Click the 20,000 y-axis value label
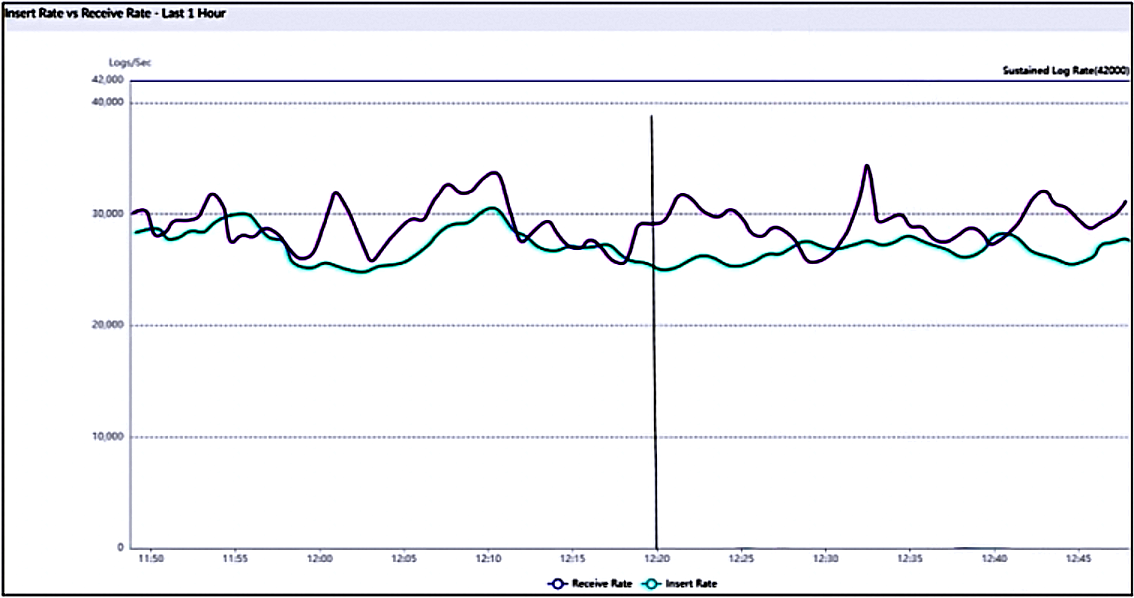The image size is (1134, 598). pyautogui.click(x=106, y=325)
